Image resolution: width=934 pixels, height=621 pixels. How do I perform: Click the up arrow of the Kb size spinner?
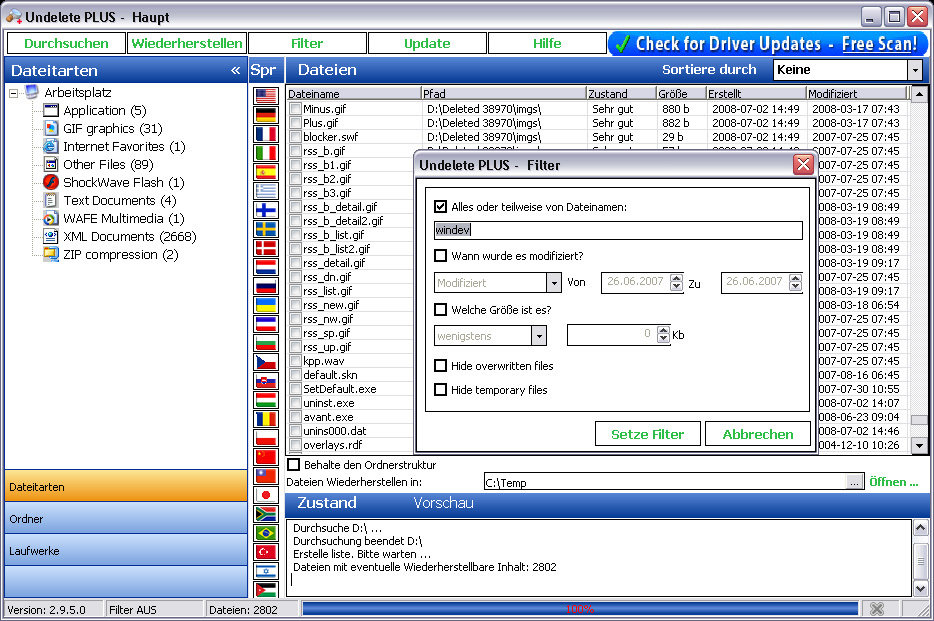click(664, 331)
